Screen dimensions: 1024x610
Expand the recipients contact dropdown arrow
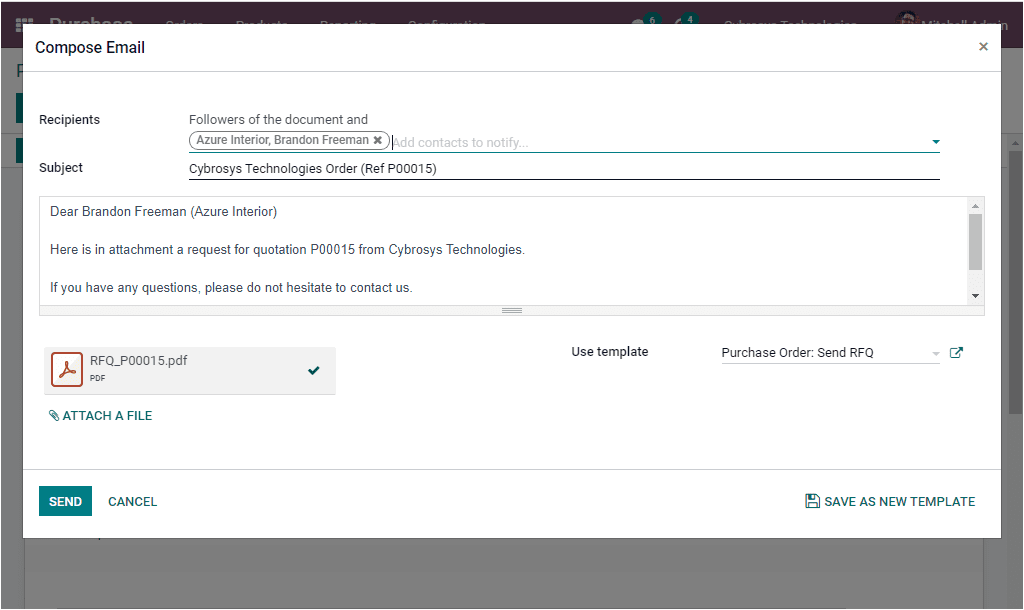pyautogui.click(x=935, y=140)
